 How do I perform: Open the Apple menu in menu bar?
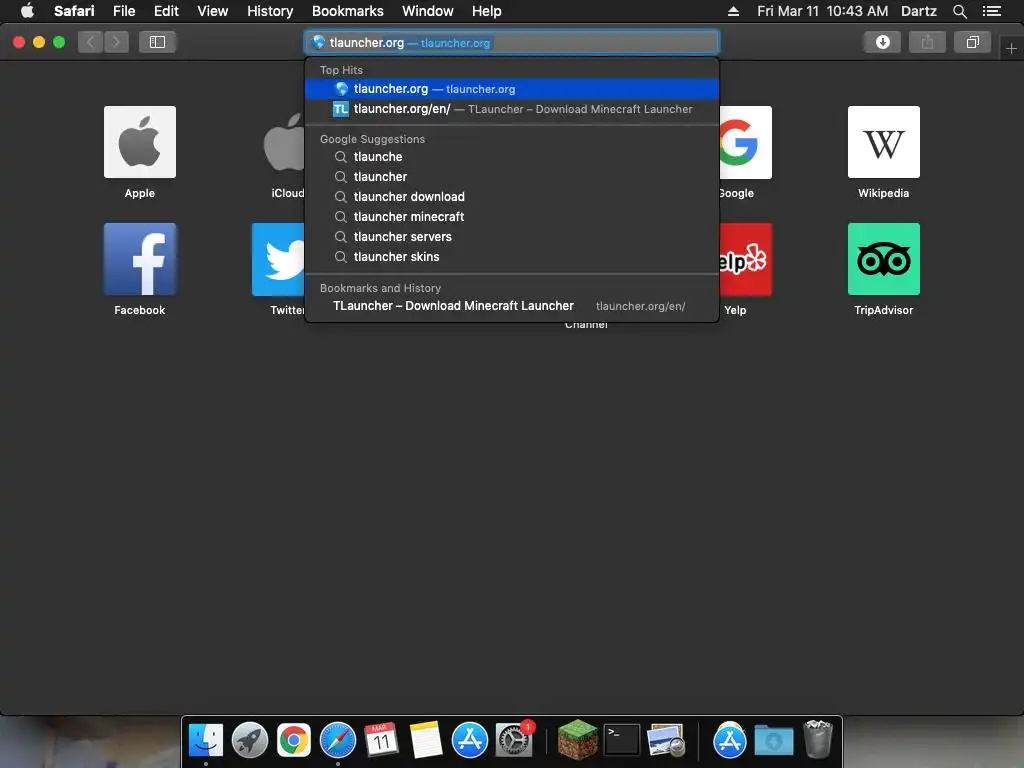[x=27, y=11]
